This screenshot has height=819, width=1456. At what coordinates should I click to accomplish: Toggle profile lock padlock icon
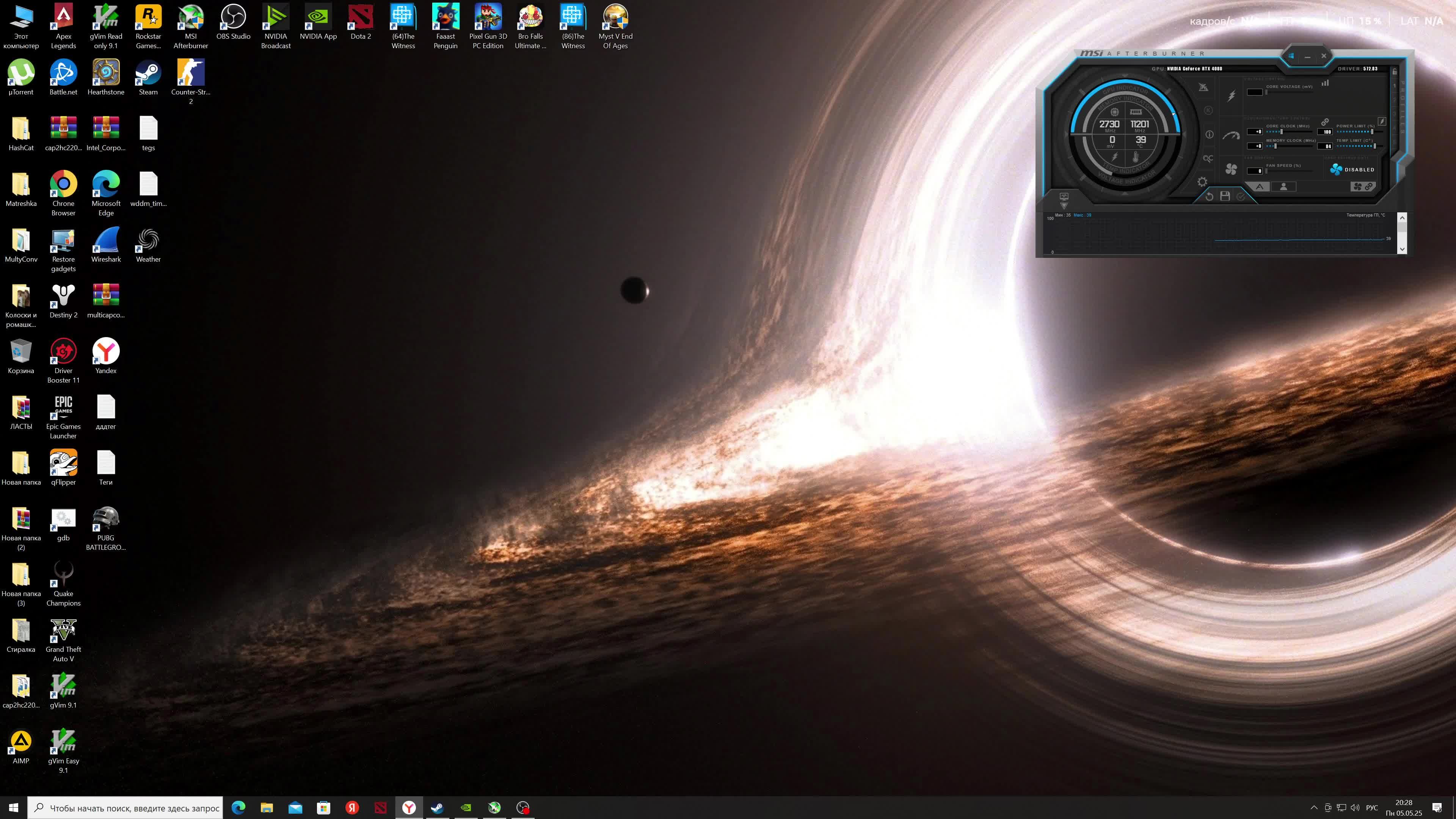coord(1395,72)
